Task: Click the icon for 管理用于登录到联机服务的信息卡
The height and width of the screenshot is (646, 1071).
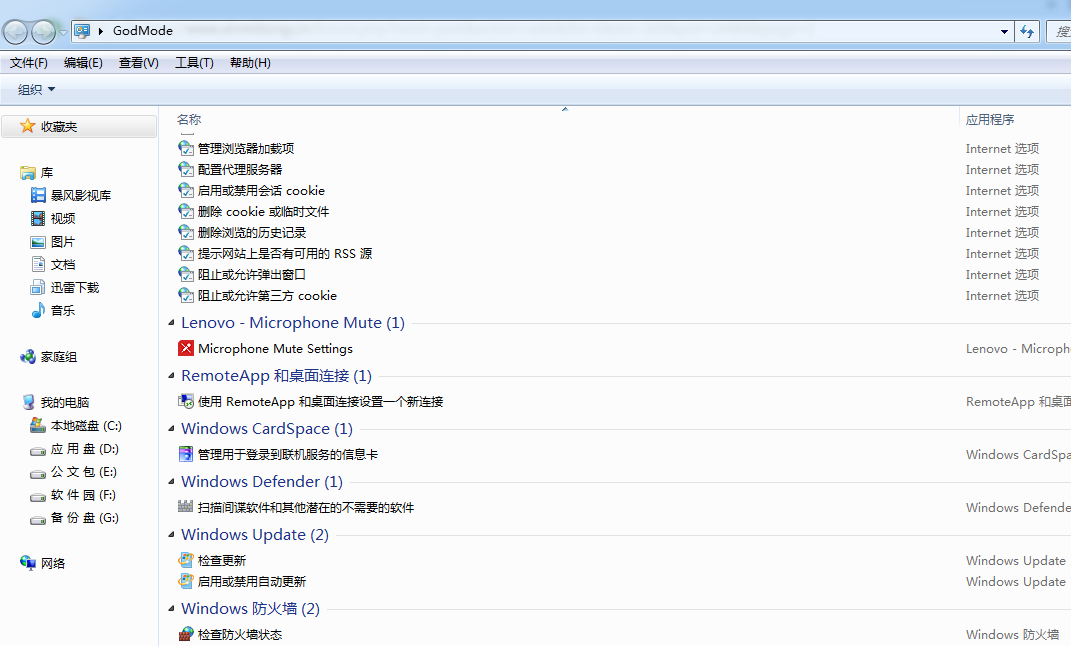Action: pos(186,454)
